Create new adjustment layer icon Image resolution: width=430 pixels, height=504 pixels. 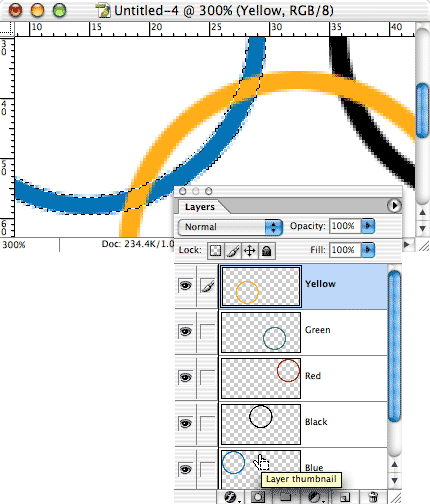pyautogui.click(x=315, y=497)
